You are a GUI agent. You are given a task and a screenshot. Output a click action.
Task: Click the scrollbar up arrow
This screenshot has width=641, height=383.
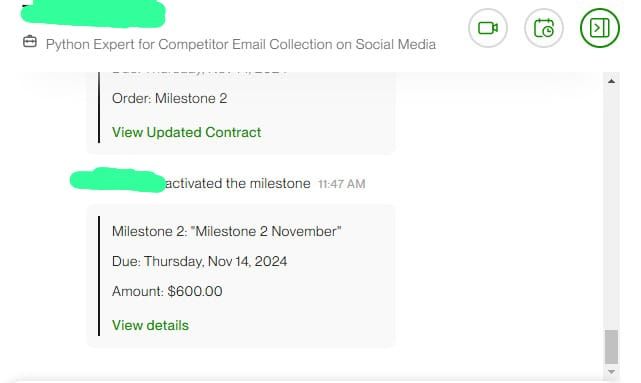click(x=611, y=81)
